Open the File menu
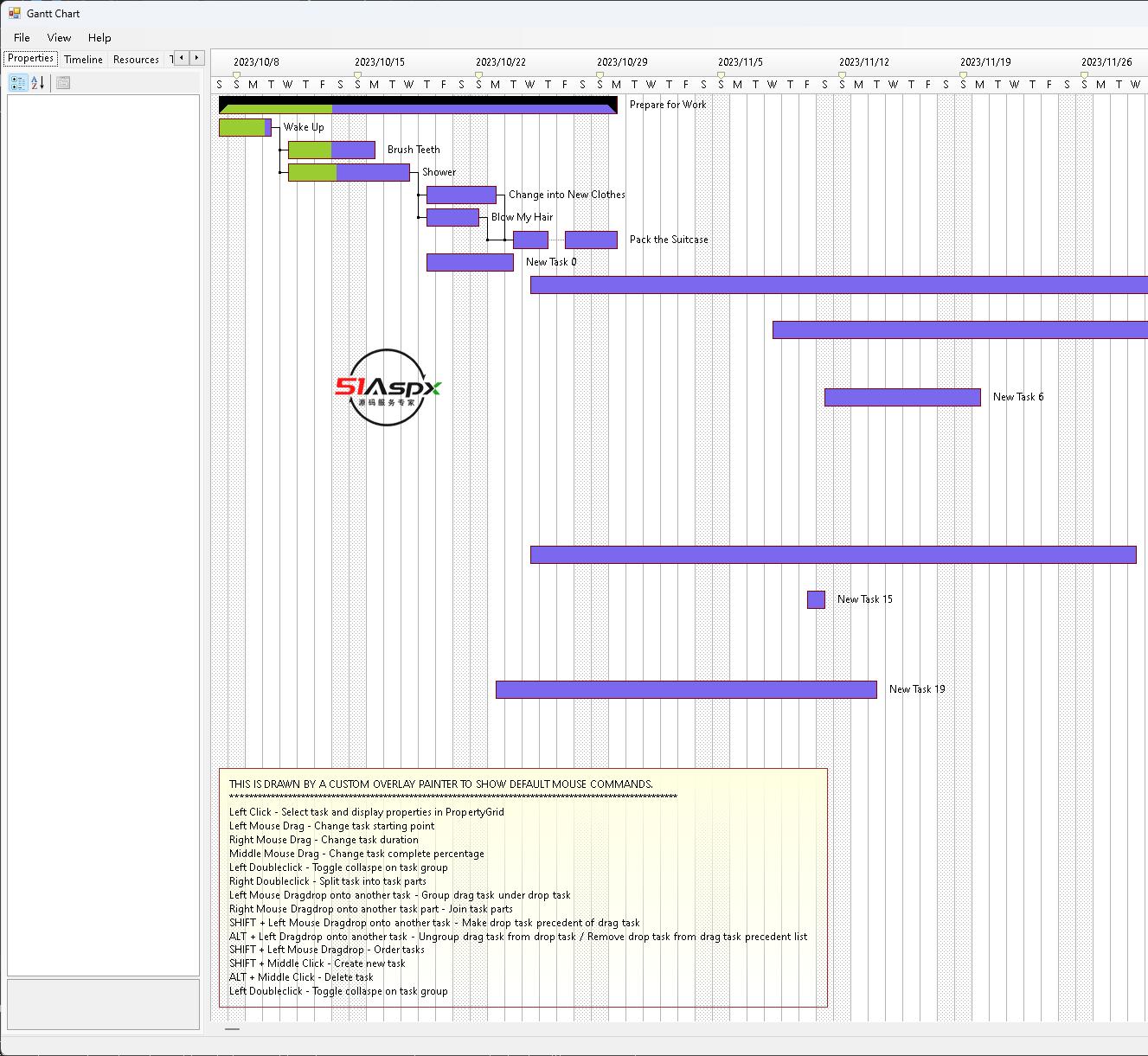The width and height of the screenshot is (1148, 1056). 22,37
